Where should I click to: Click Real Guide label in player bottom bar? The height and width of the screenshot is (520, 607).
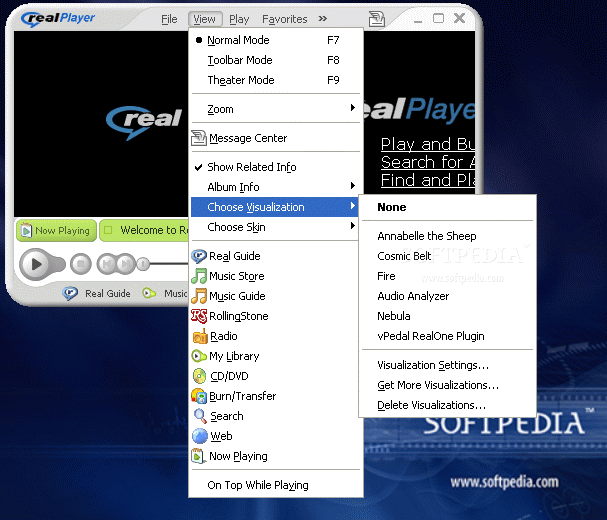tap(108, 293)
